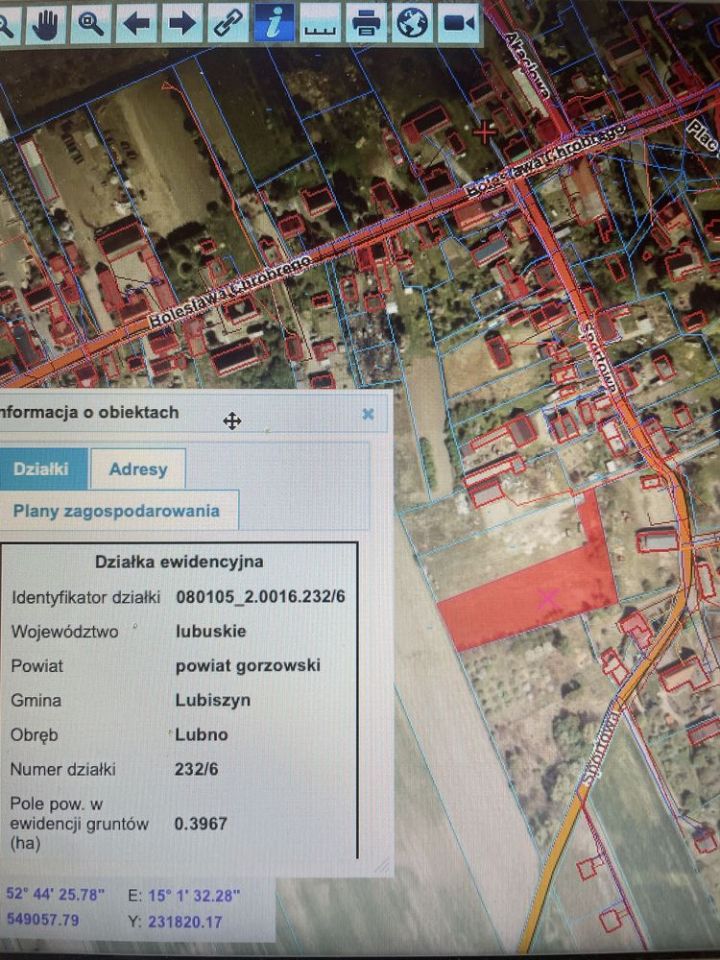720x960 pixels.
Task: Close the Informacja o obiektach panel
Action: point(368,414)
